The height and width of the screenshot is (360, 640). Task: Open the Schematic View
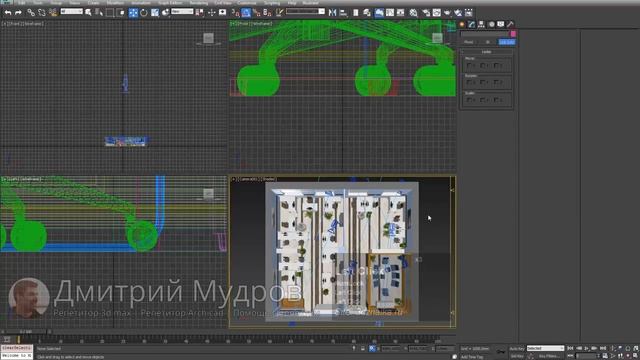[400, 13]
